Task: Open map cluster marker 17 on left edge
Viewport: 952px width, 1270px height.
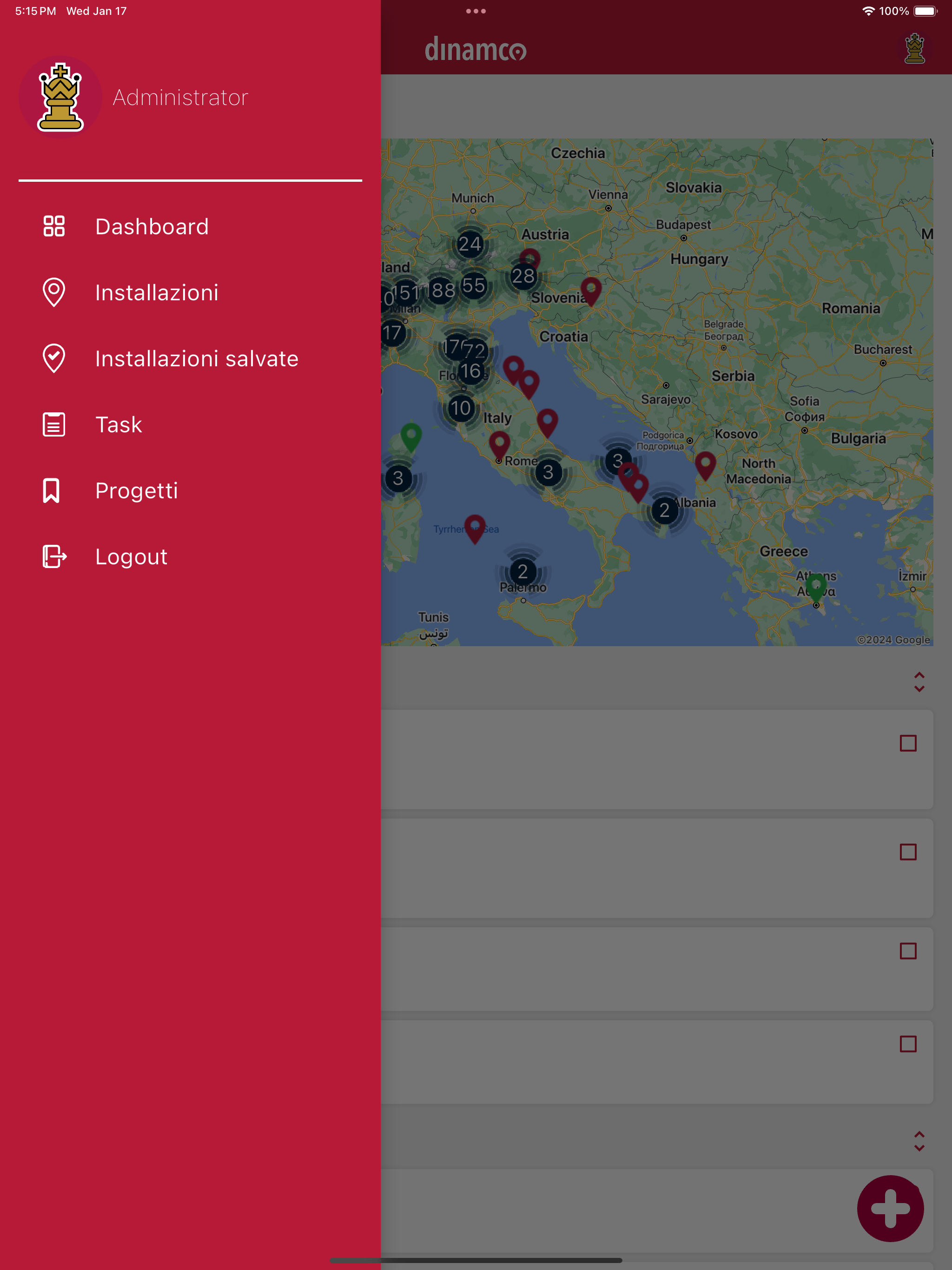Action: tap(393, 332)
